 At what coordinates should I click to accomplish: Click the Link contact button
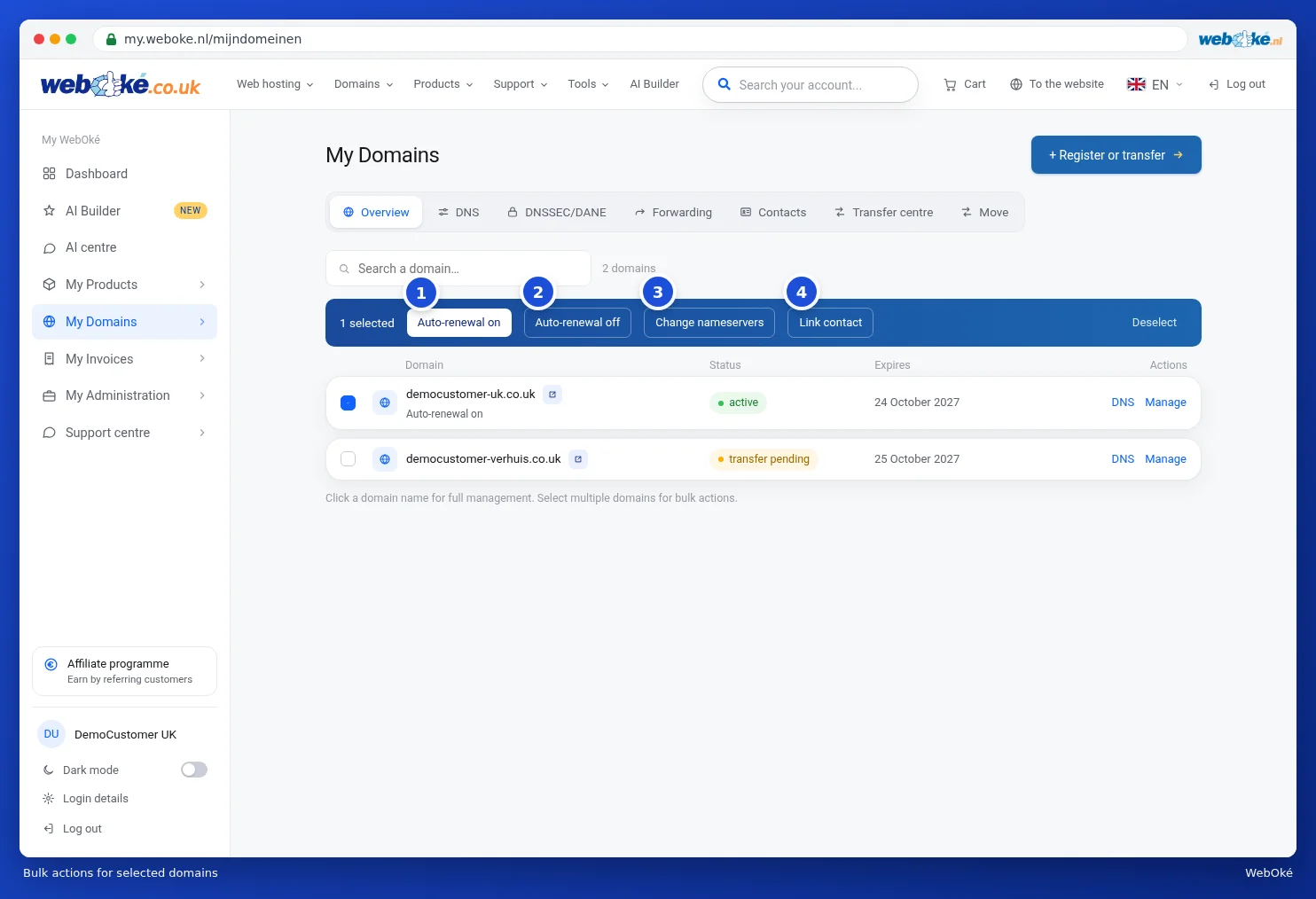coord(830,323)
